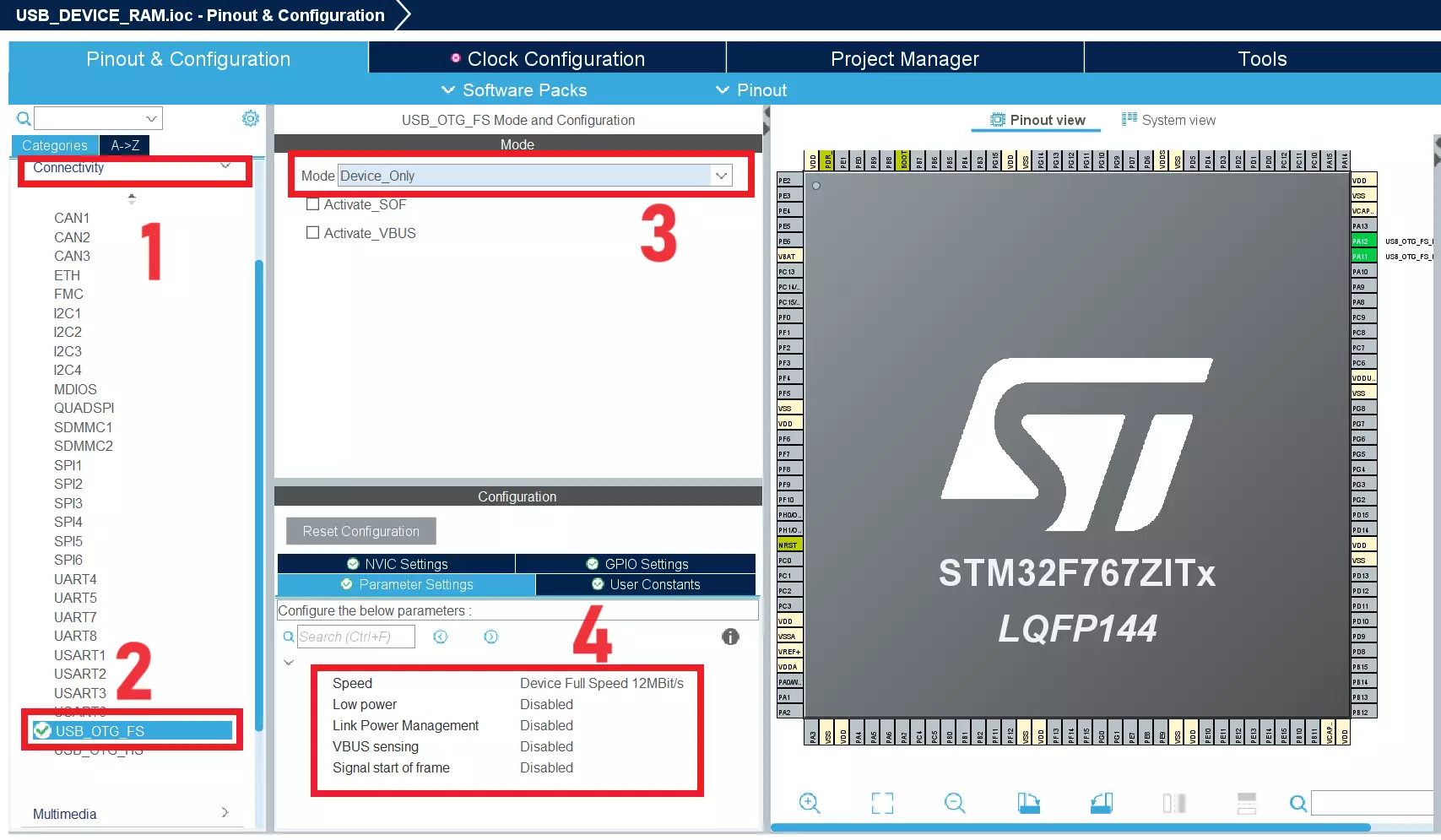This screenshot has width=1441, height=840.
Task: Rotate the chip view counter-clockwise
Action: click(1102, 803)
